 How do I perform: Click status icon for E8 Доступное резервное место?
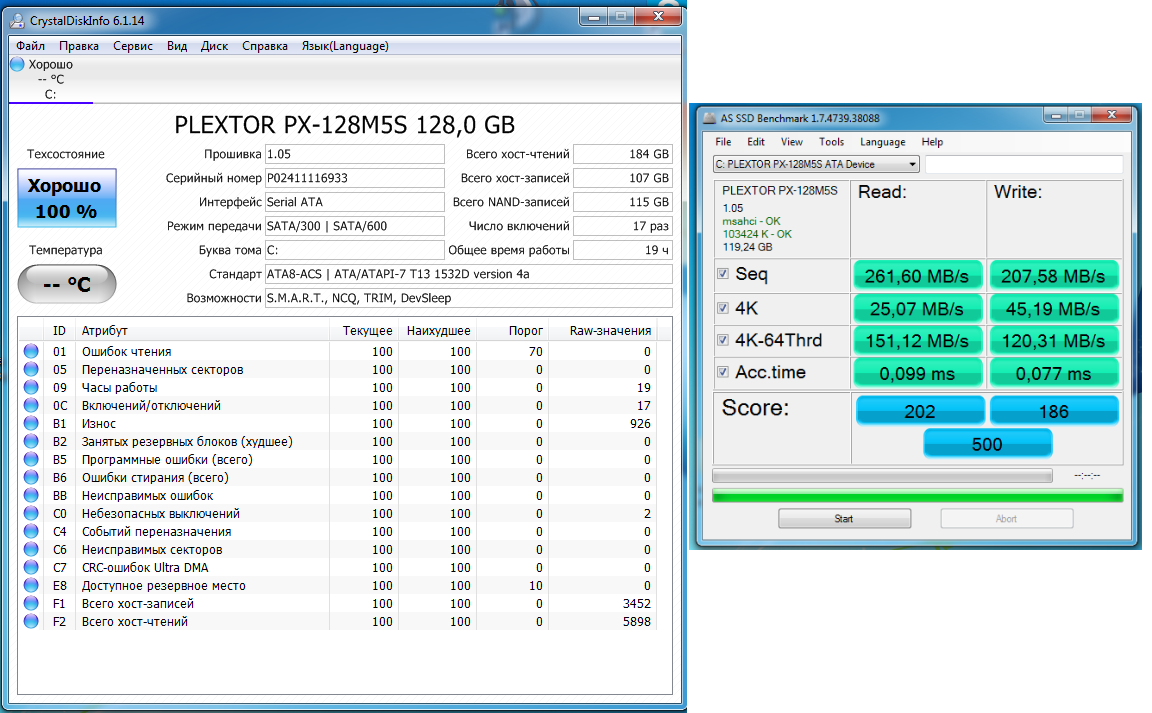[31, 585]
